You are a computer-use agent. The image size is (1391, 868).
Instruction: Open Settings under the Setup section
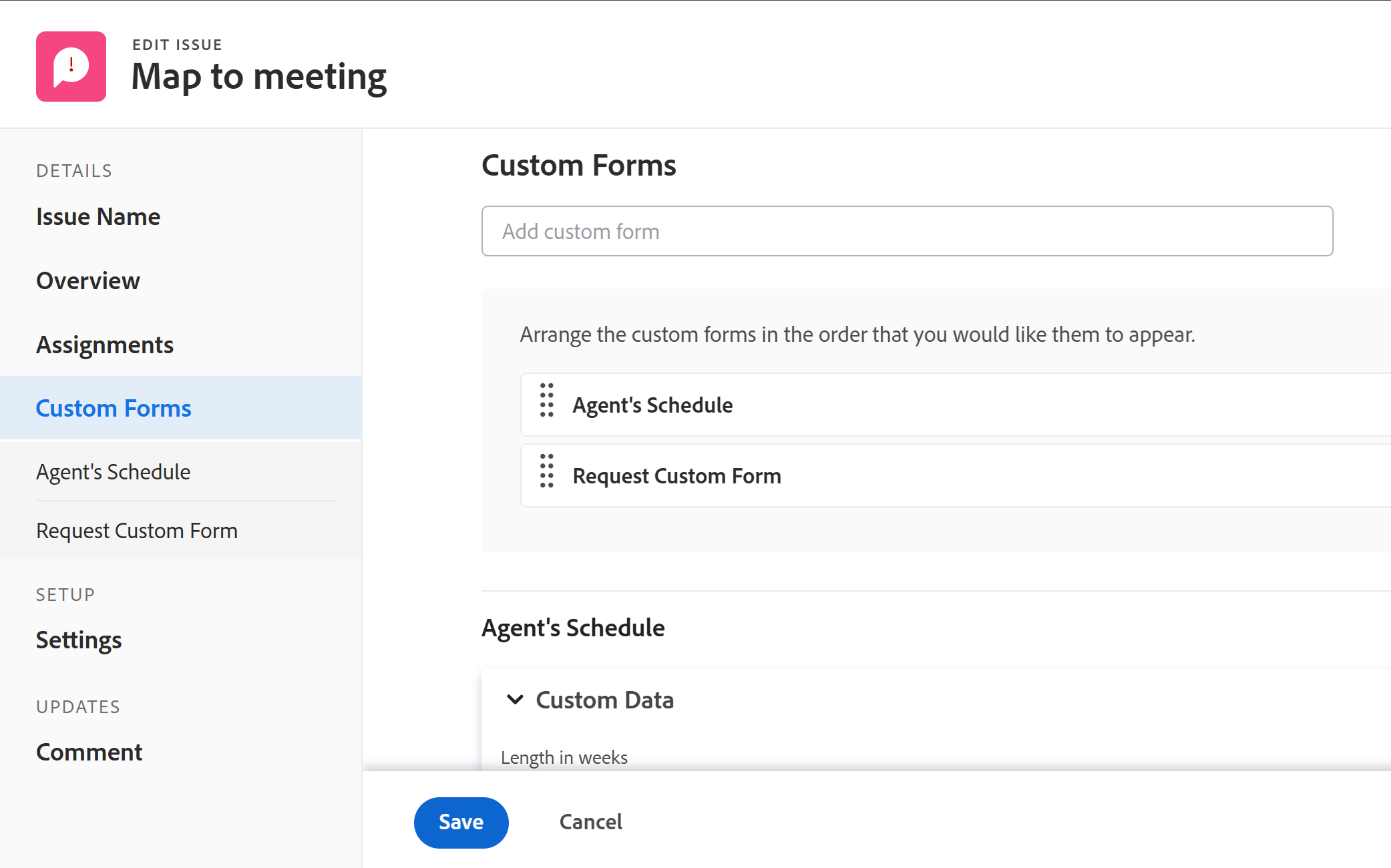tap(79, 640)
